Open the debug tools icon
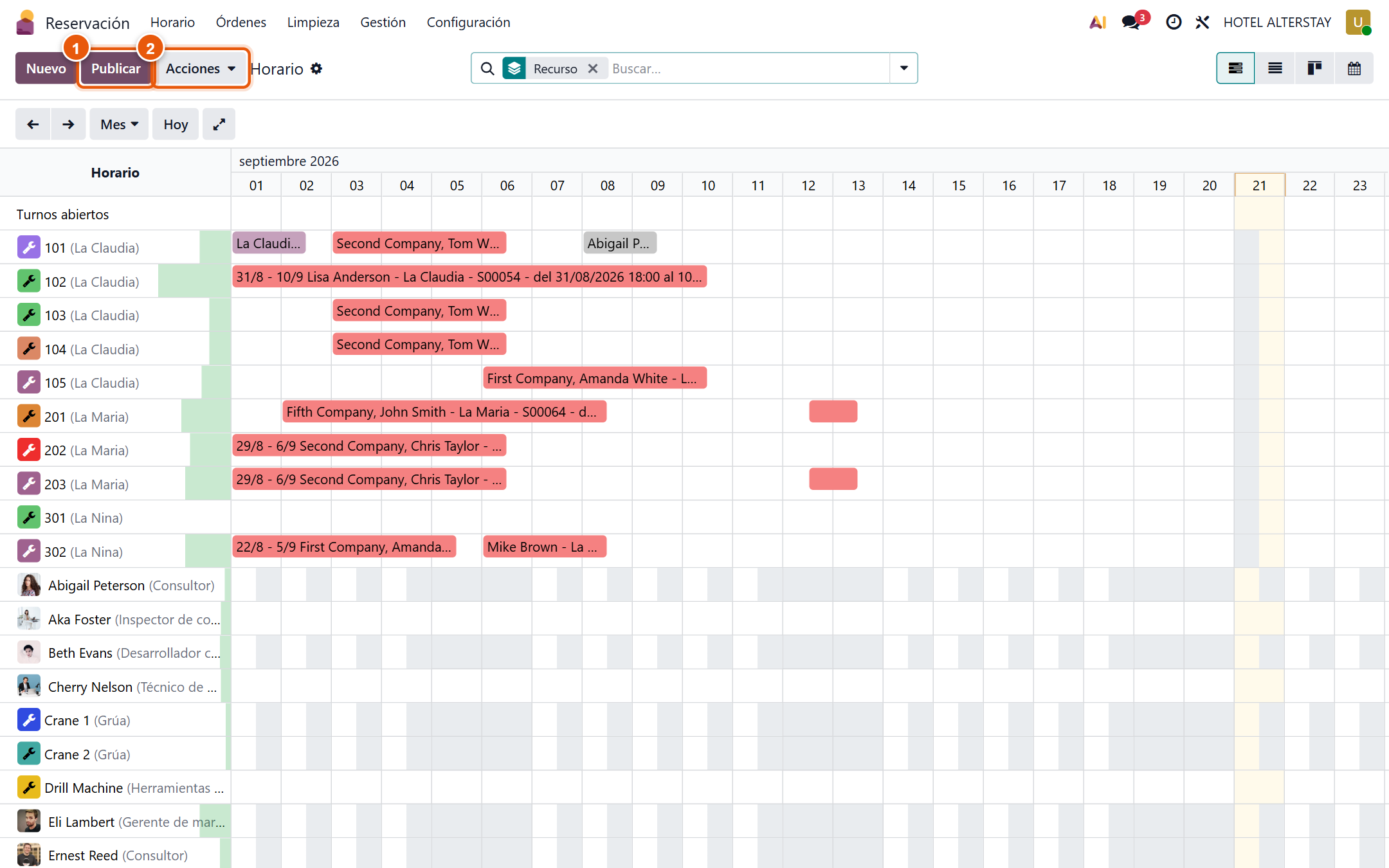The width and height of the screenshot is (1389, 868). point(1203,23)
